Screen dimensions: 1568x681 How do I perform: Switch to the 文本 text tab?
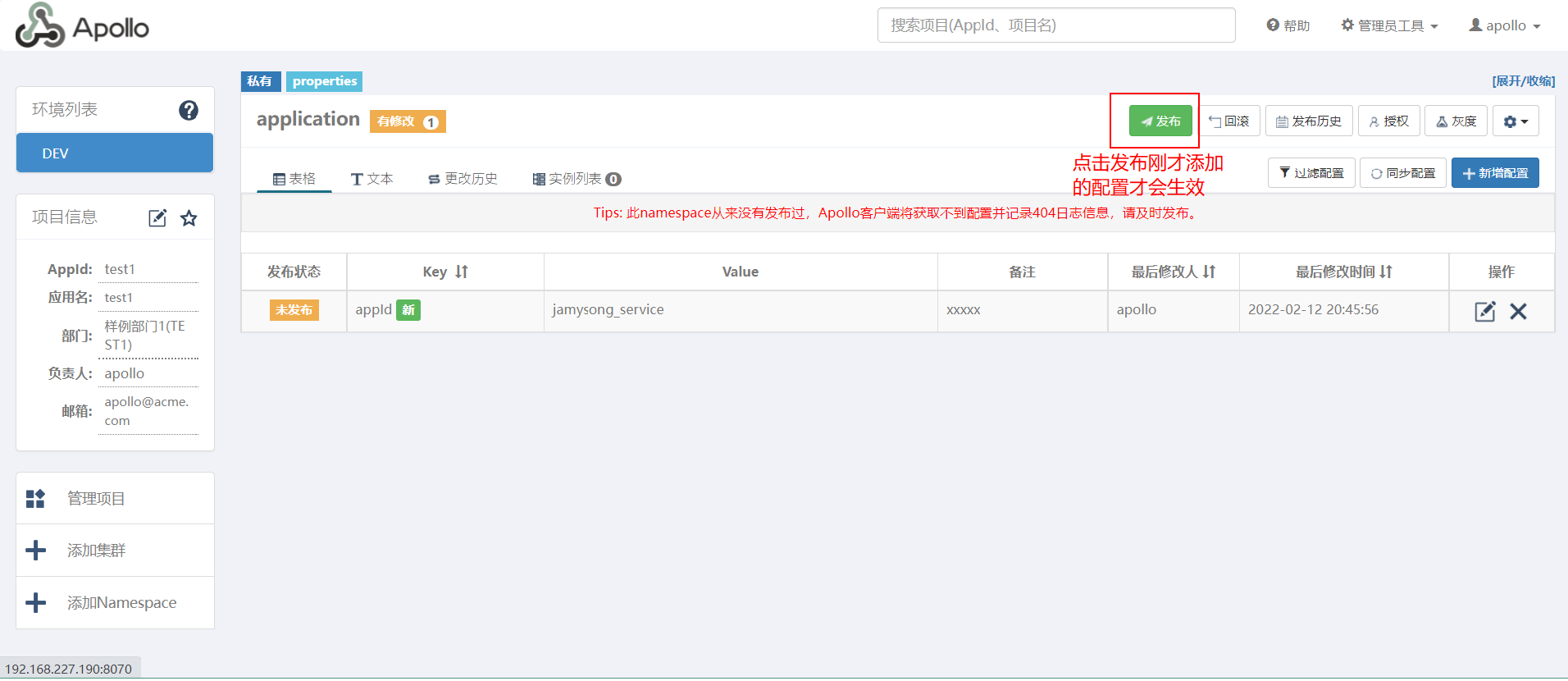click(x=372, y=179)
